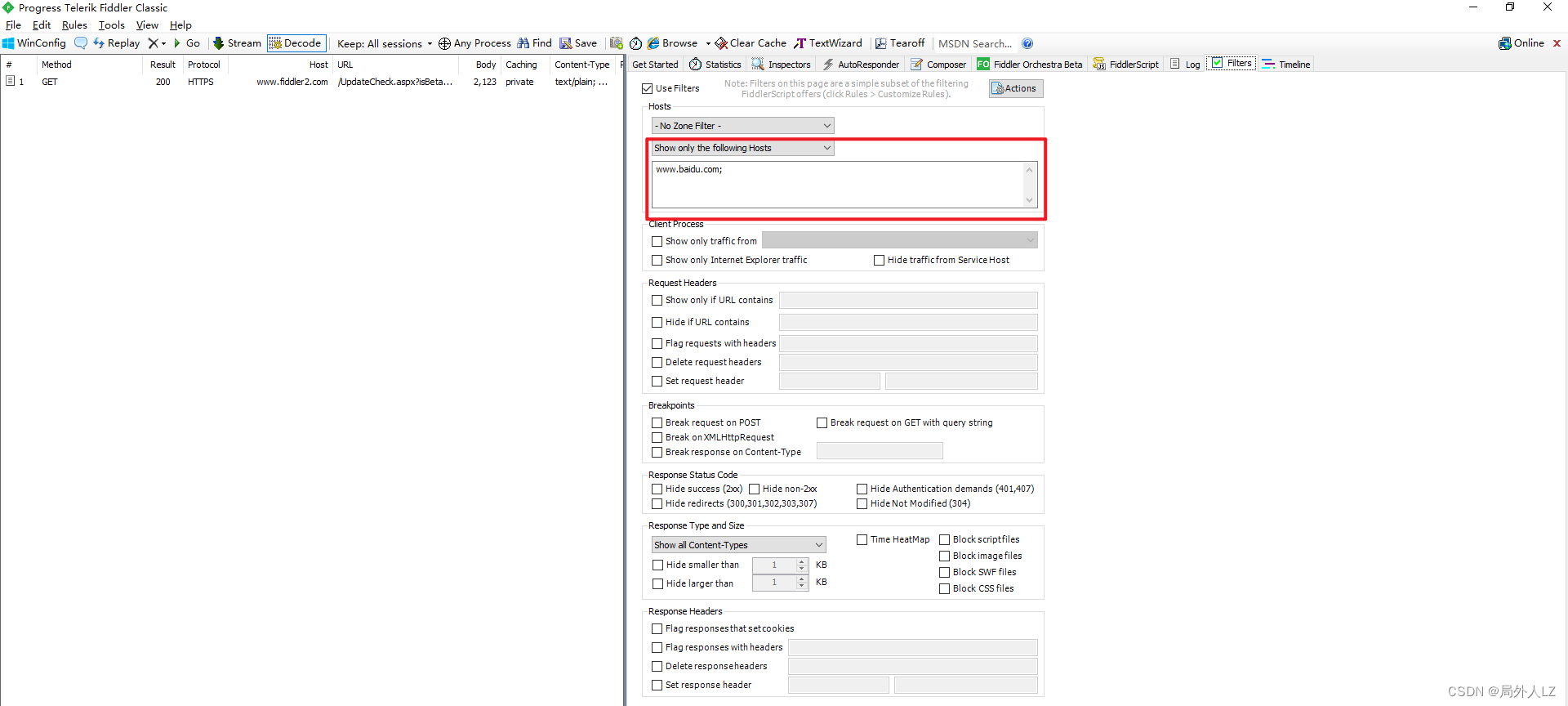
Task: Open the Remove (X) dropdown arrow
Action: (163, 43)
